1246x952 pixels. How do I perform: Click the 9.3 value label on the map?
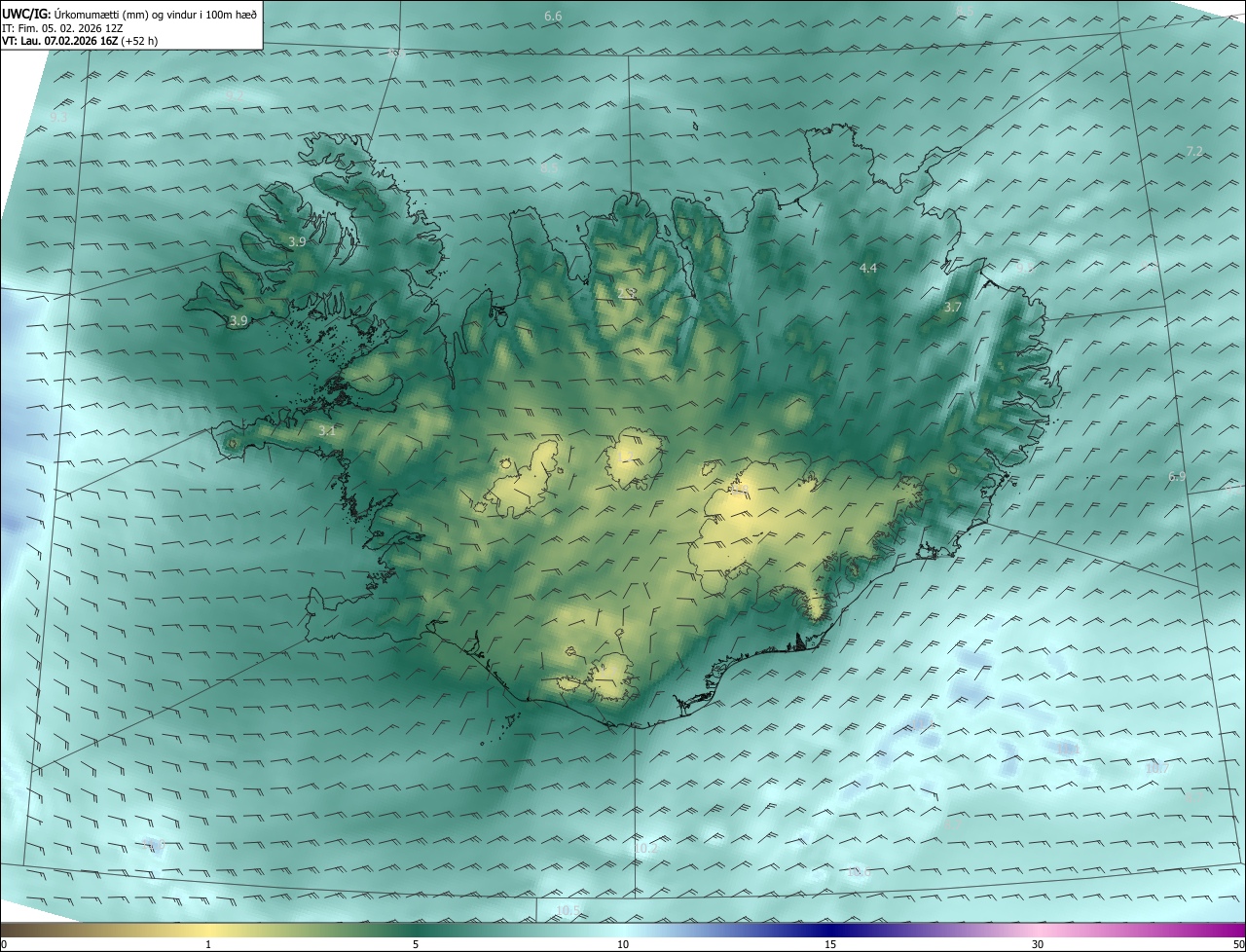(58, 117)
